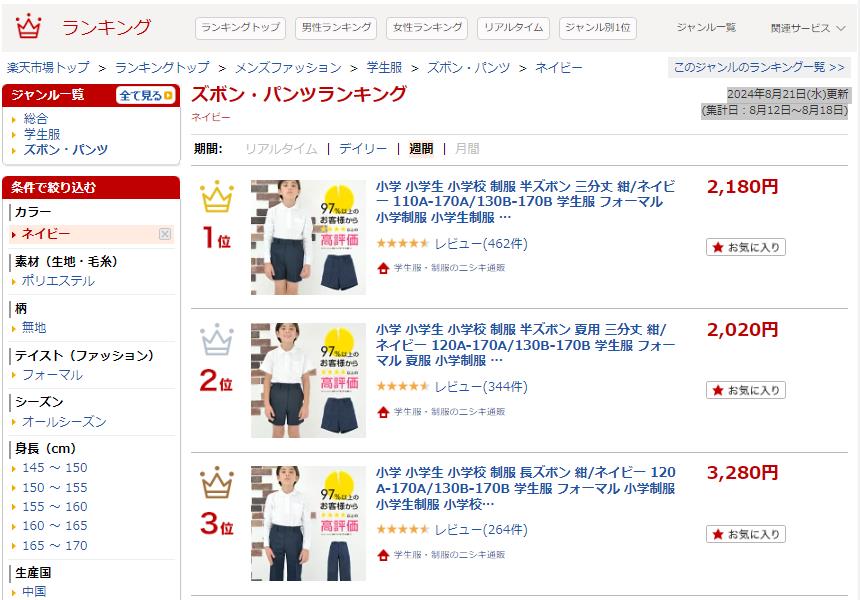Click the red crown ranking logo
860x600 pixels.
(x=29, y=26)
